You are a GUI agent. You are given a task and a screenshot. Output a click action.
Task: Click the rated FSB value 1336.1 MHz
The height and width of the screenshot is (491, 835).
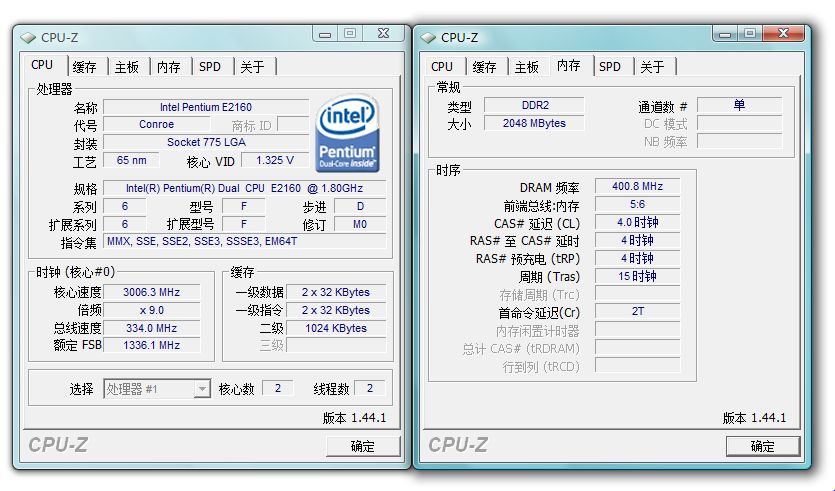152,345
